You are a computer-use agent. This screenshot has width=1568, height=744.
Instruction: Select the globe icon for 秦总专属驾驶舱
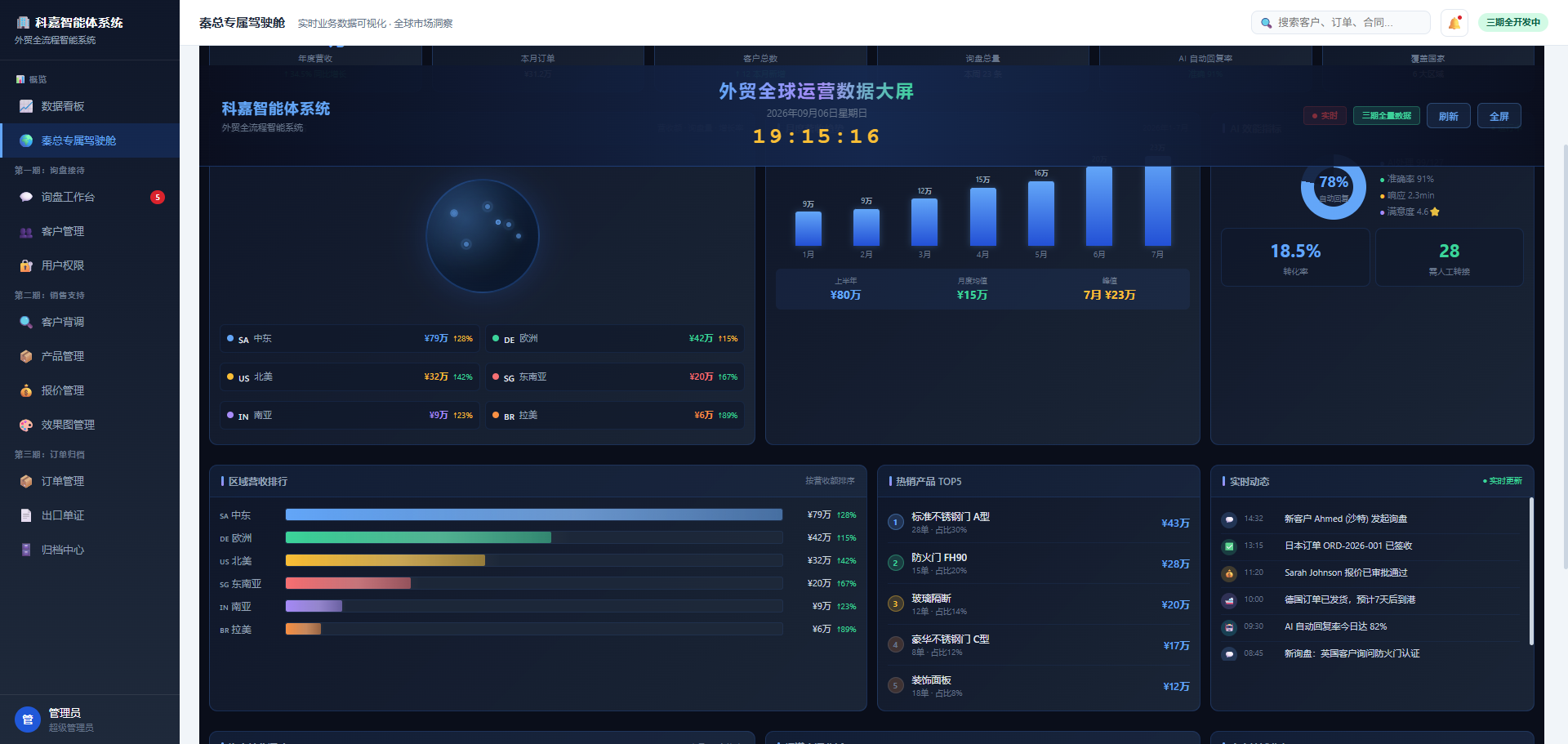click(26, 140)
